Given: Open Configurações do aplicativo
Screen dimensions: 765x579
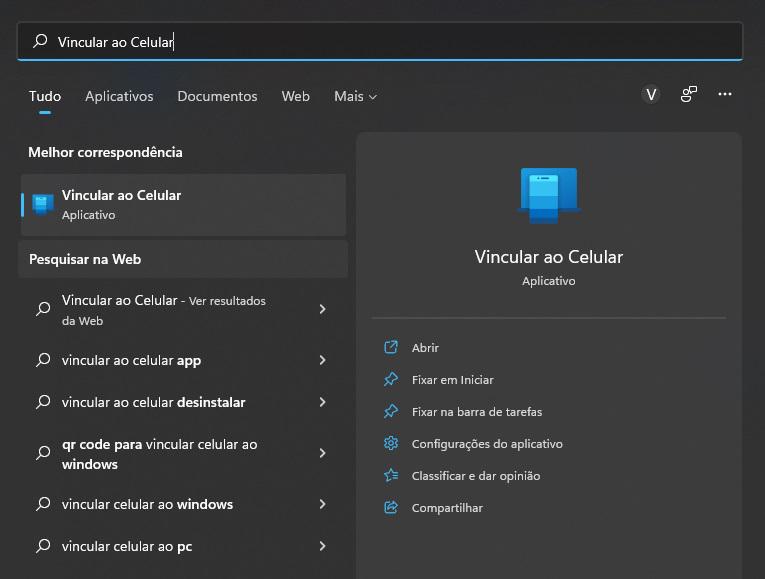Looking at the screenshot, I should 487,444.
